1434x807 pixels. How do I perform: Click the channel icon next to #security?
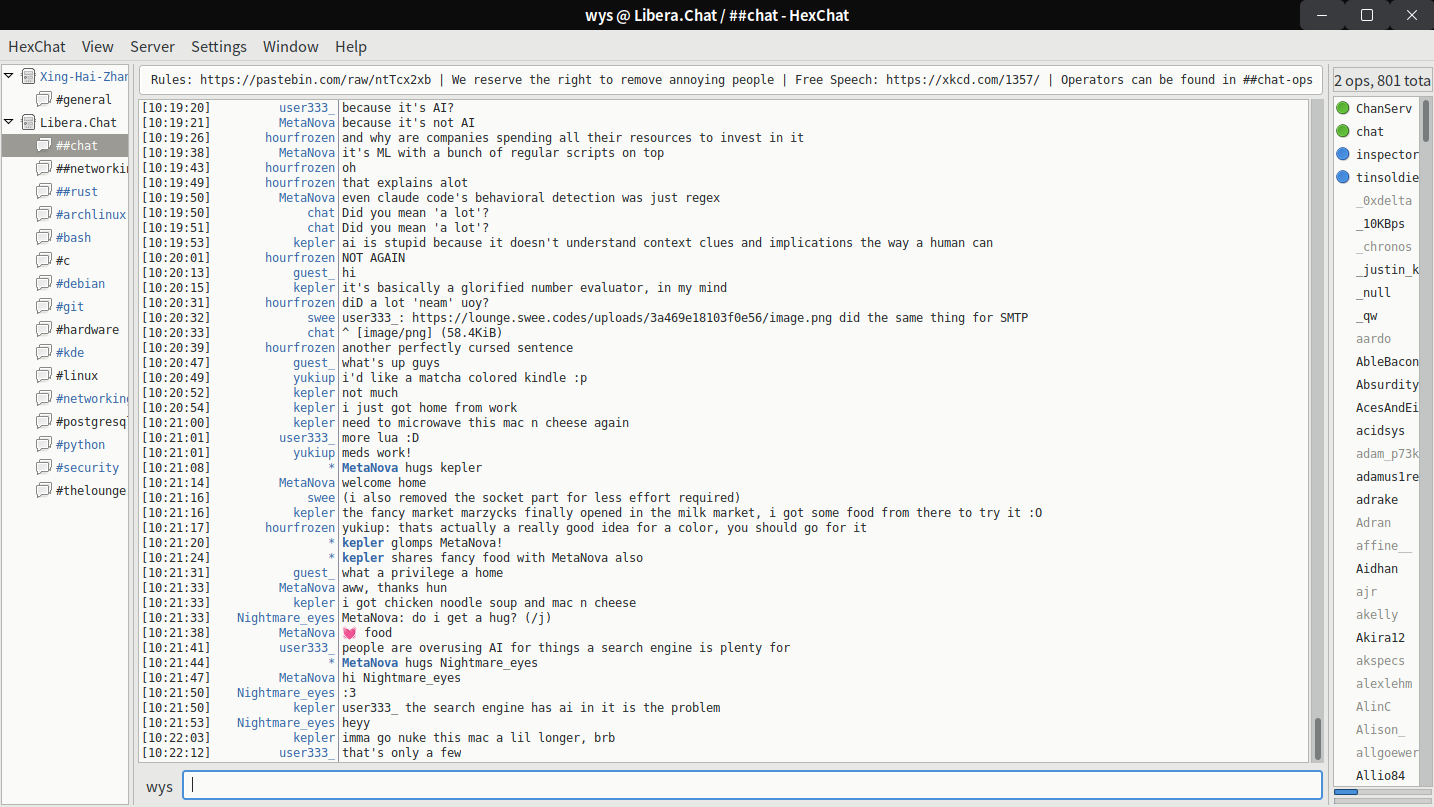(x=44, y=467)
